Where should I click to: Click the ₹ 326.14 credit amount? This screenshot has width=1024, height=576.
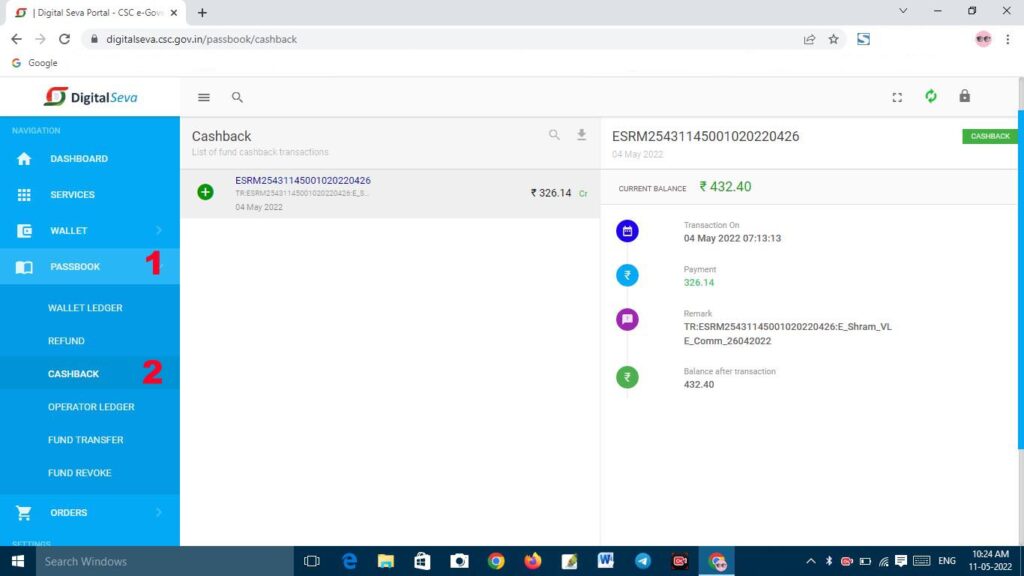551,193
